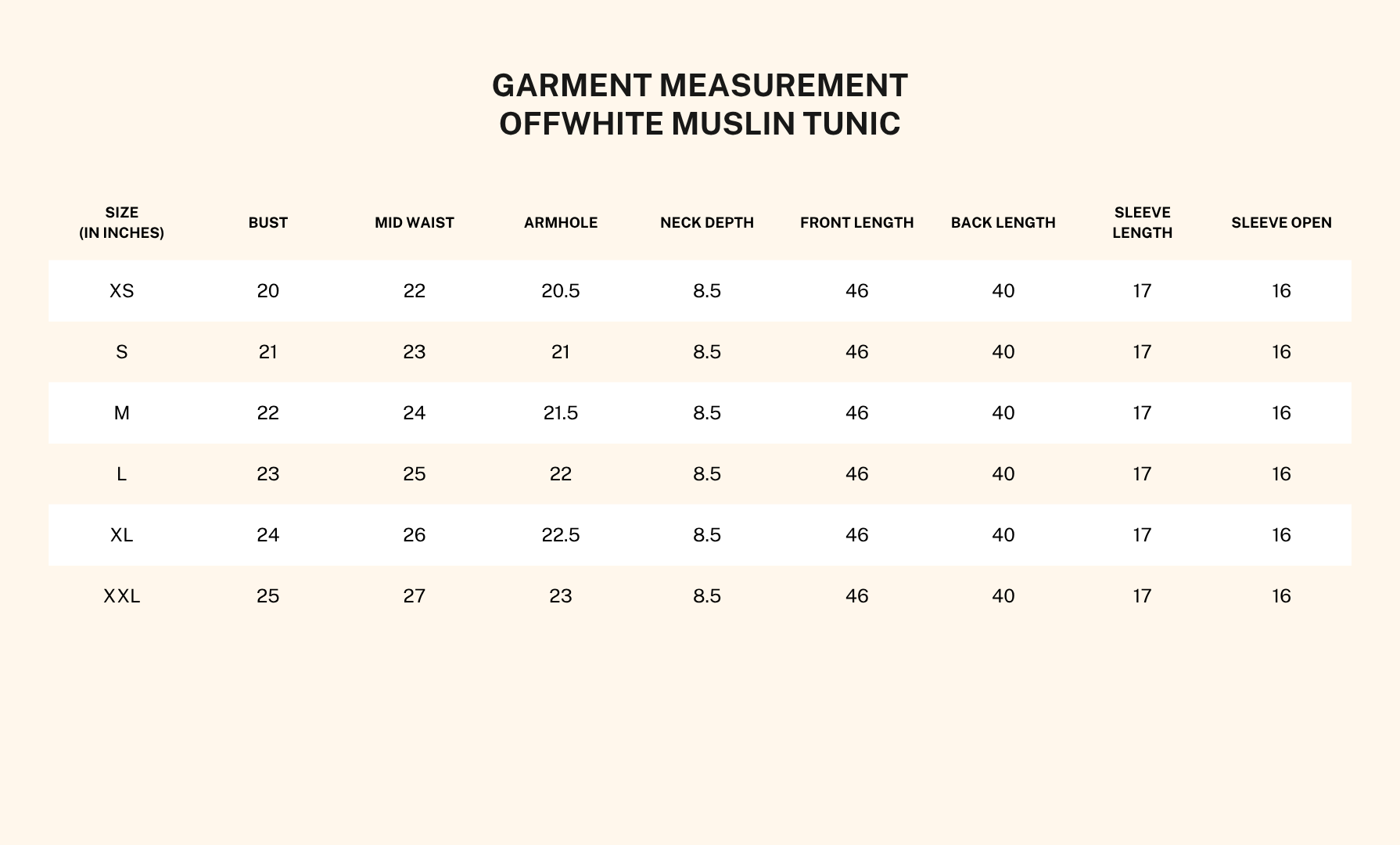Click the mid waist value 23 for S
The width and height of the screenshot is (1400, 845).
pos(415,352)
